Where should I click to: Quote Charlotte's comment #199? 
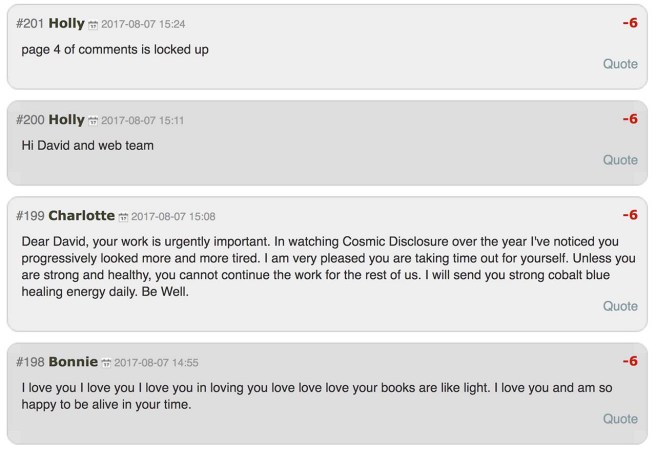click(620, 306)
